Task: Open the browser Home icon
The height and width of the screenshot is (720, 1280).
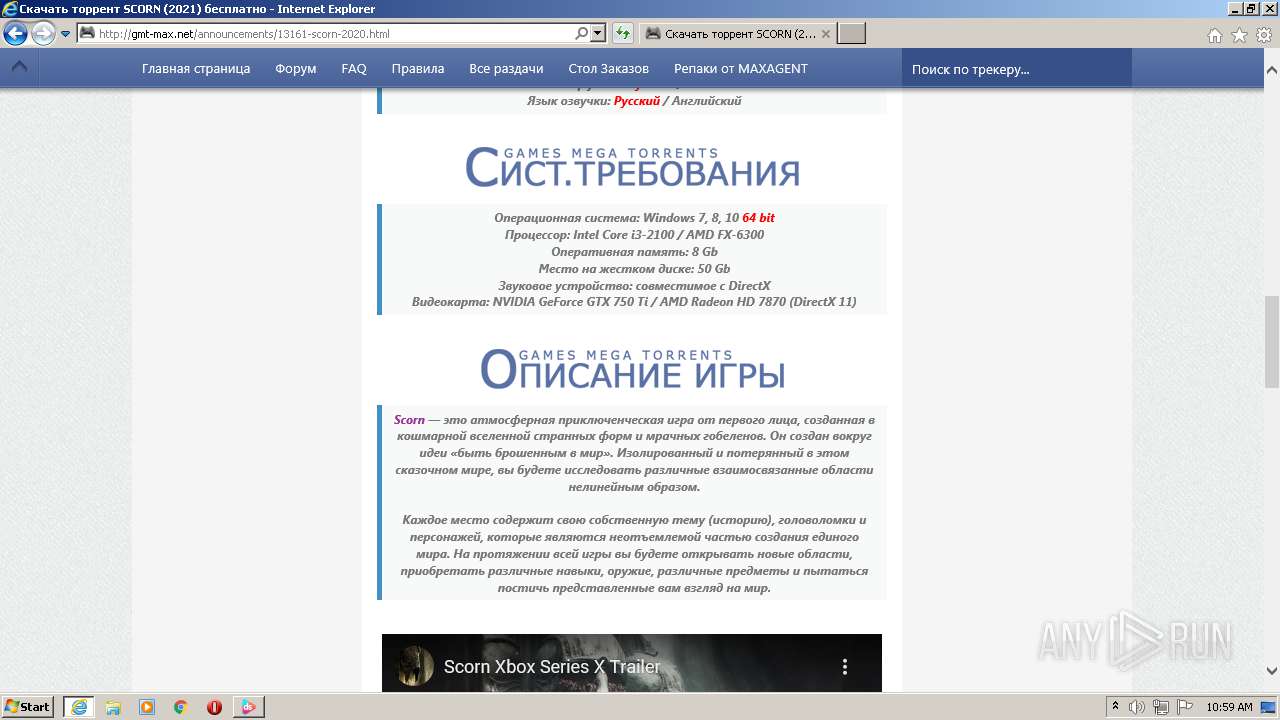Action: click(x=1214, y=35)
